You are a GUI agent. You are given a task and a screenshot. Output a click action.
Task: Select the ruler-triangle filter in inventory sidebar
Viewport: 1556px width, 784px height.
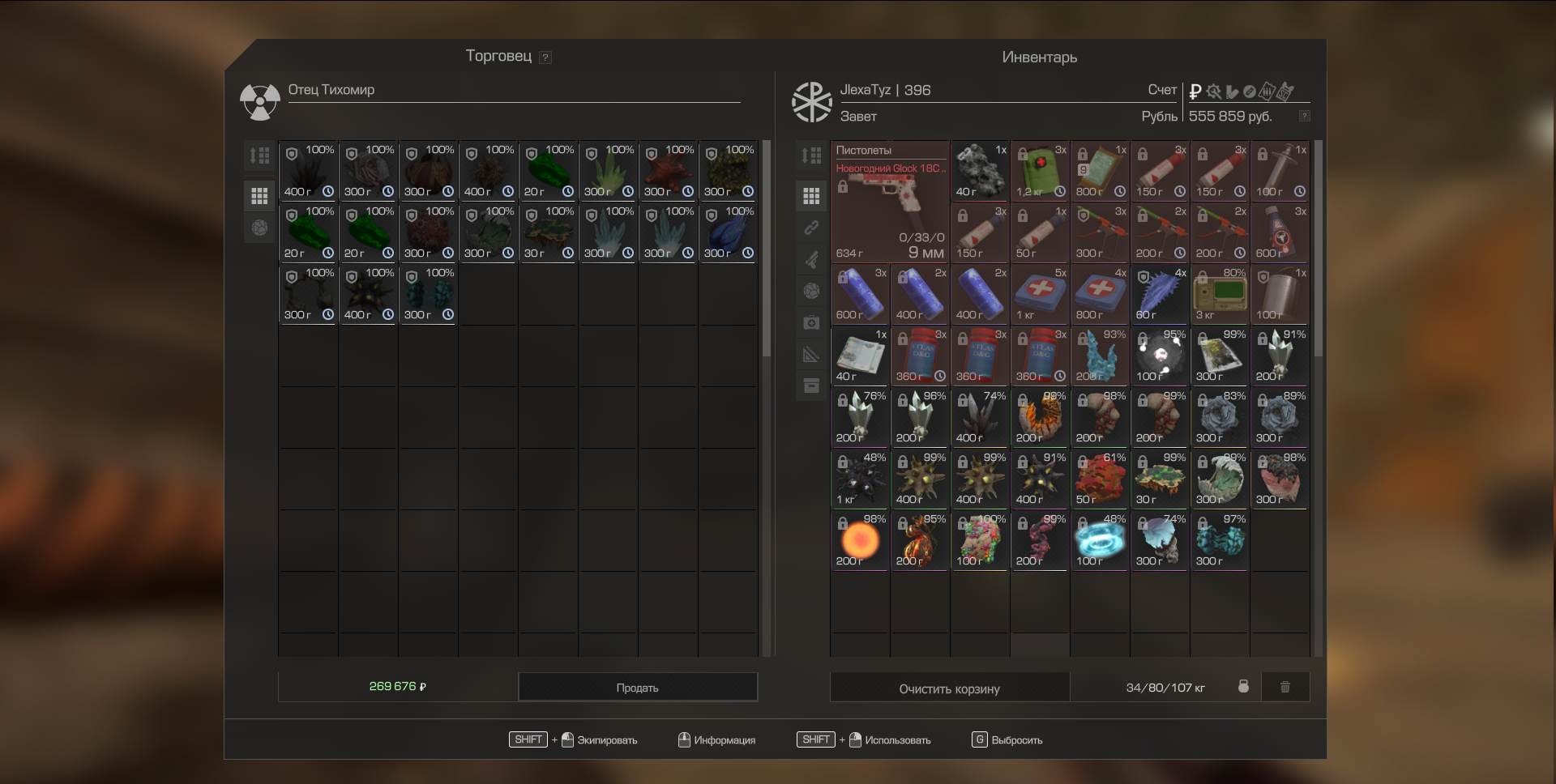pyautogui.click(x=811, y=354)
